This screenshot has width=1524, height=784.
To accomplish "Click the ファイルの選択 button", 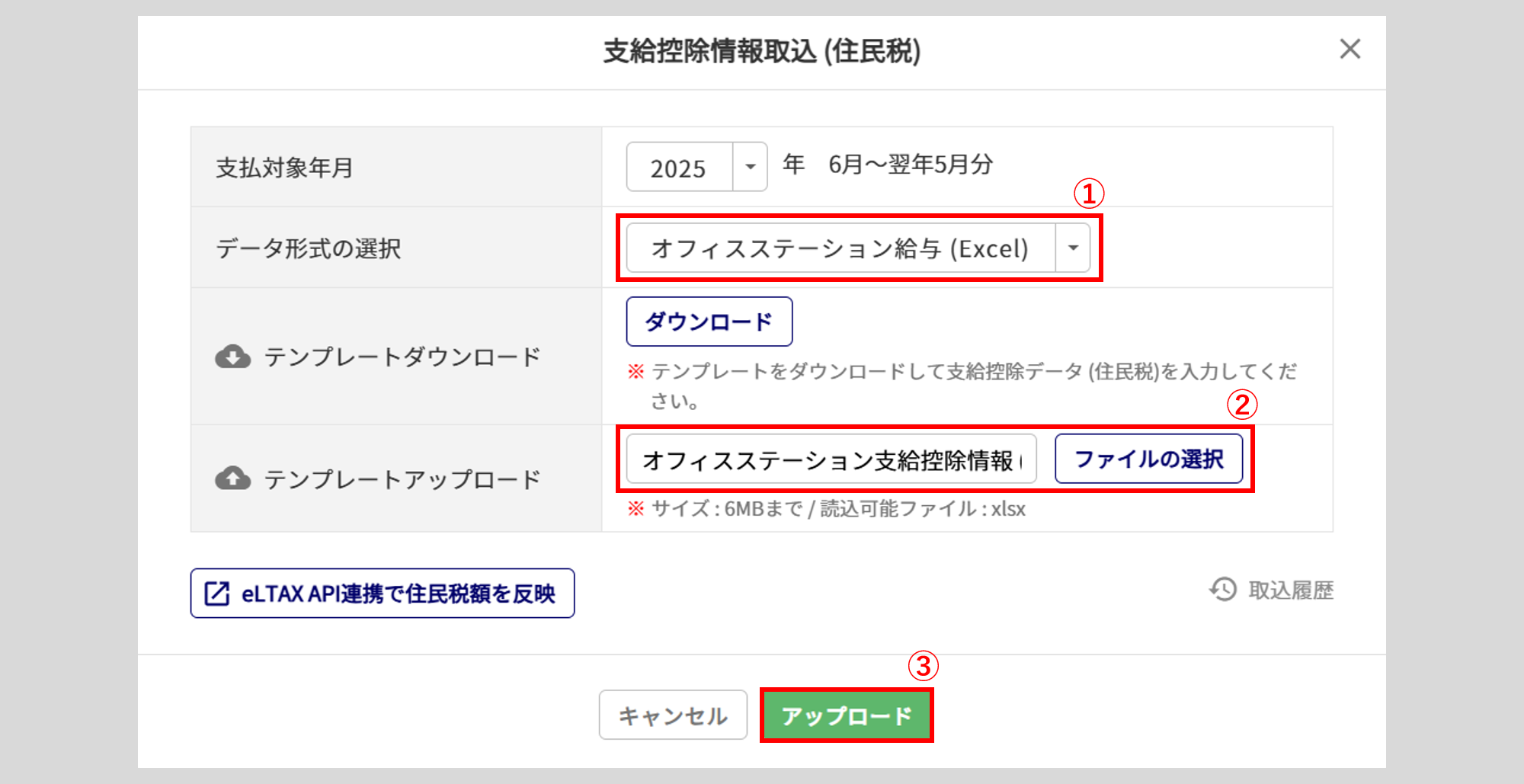I will [1148, 459].
